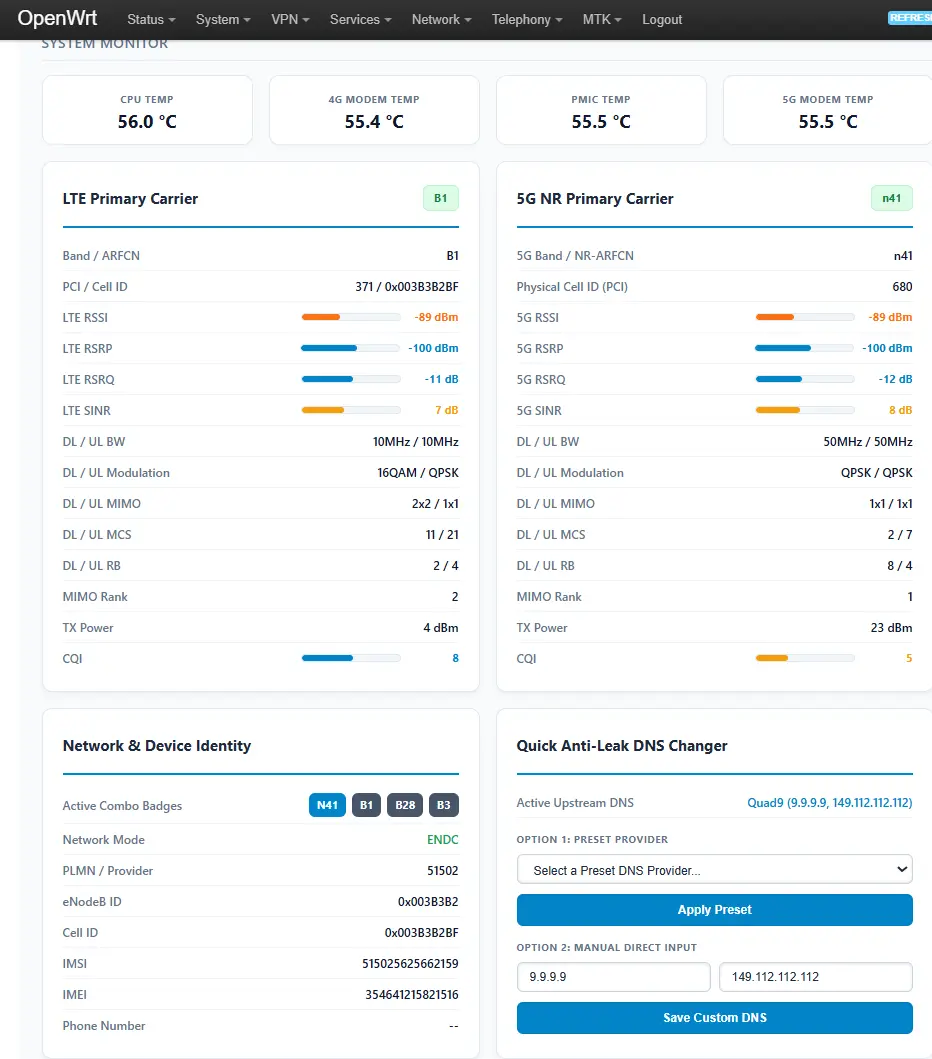Screen dimensions: 932x1059
Task: Click the 5G SINR signal bar
Action: click(x=804, y=410)
